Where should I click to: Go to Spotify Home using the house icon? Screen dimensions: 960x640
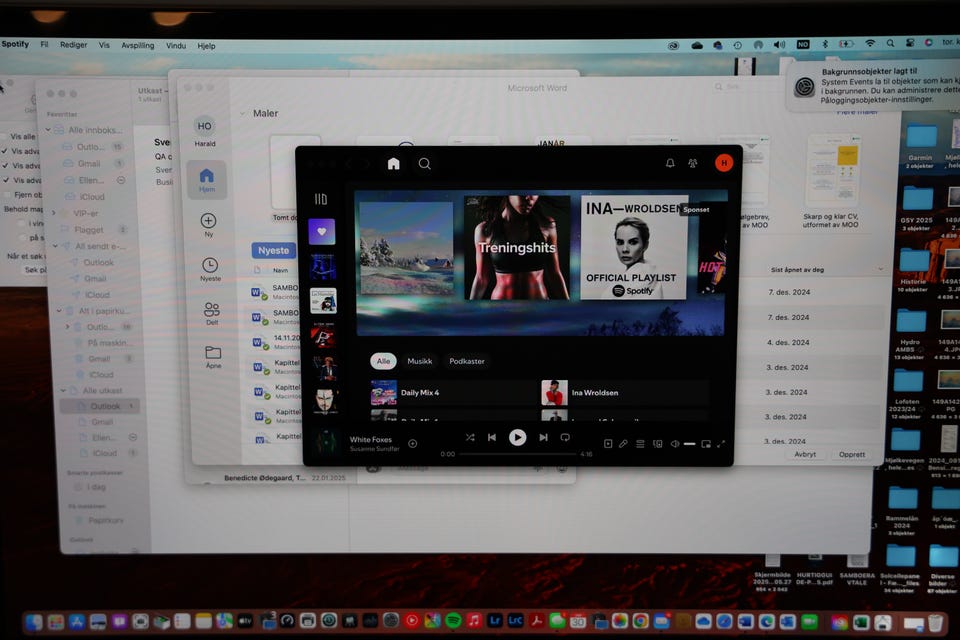tap(394, 164)
